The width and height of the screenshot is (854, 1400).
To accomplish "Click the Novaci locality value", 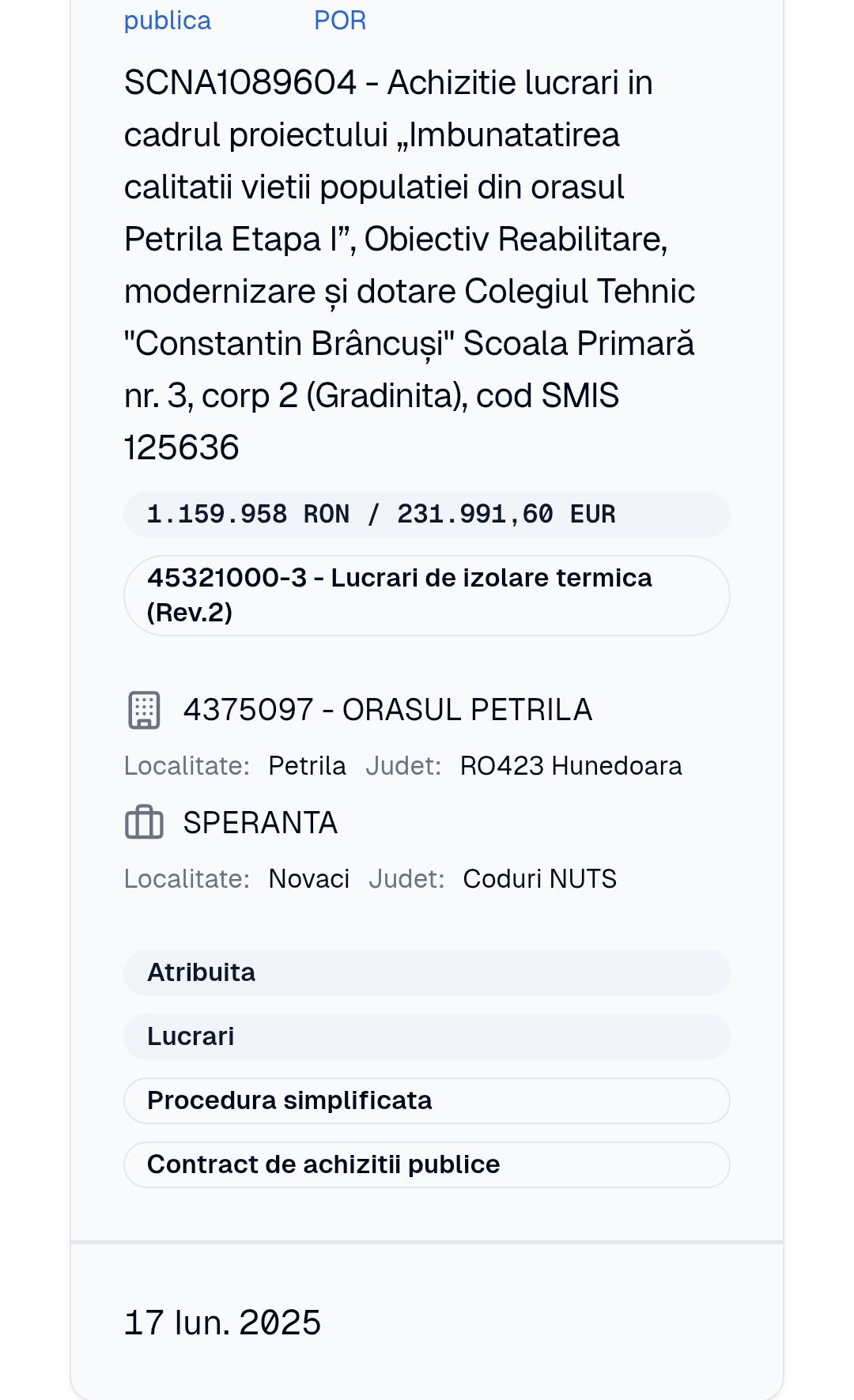I will coord(309,879).
